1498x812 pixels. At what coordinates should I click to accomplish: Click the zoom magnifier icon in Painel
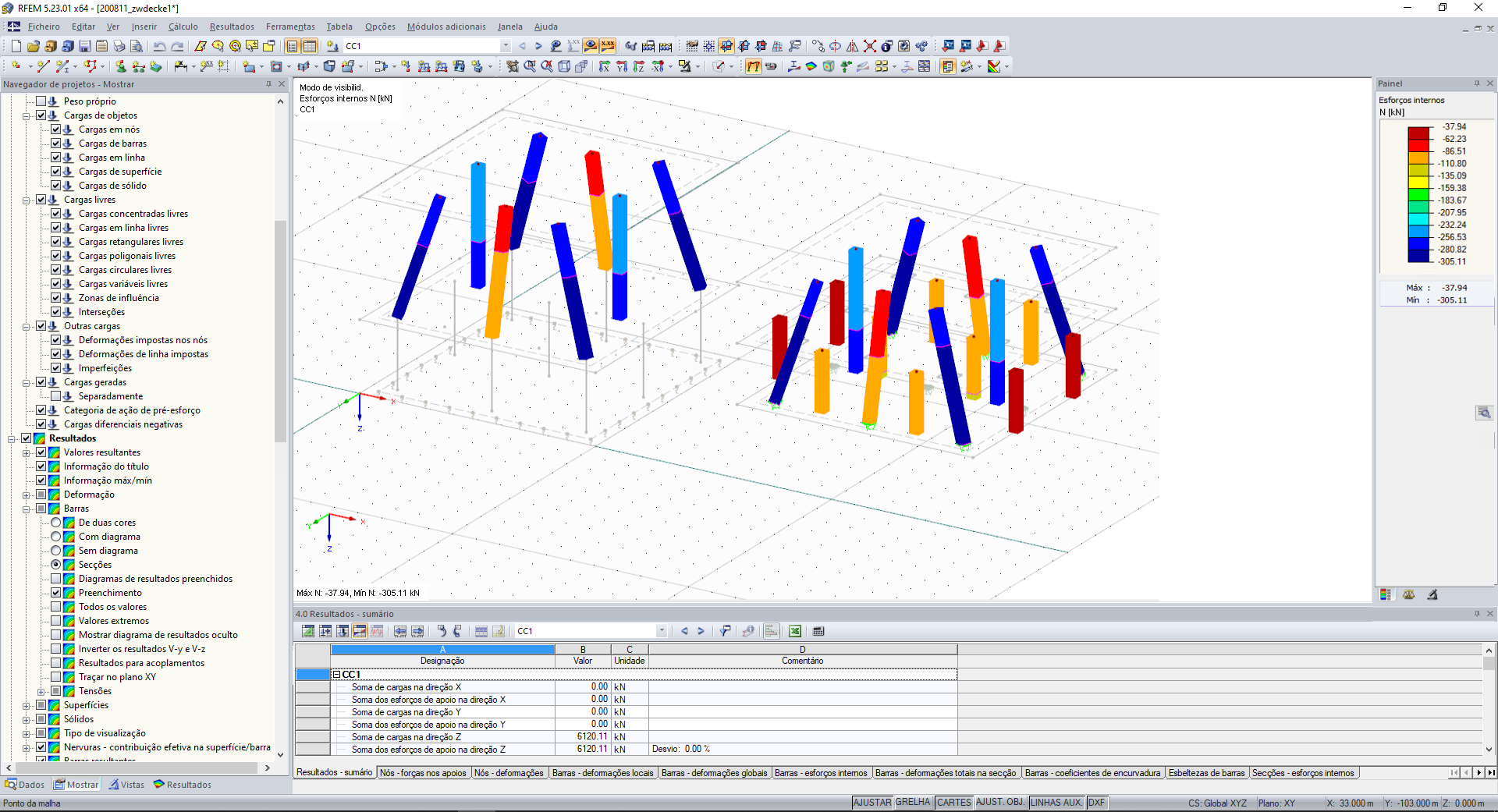tap(1484, 413)
